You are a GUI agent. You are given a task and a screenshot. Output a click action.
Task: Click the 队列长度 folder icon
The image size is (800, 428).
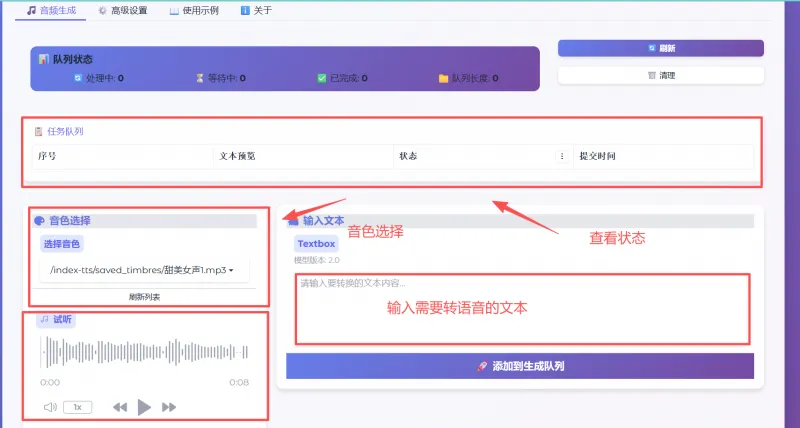[443, 78]
